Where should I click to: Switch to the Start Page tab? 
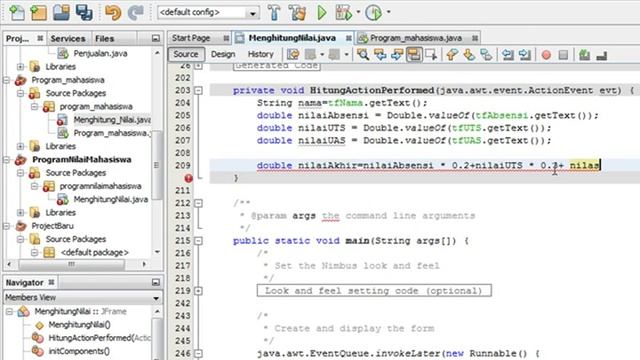coord(191,38)
